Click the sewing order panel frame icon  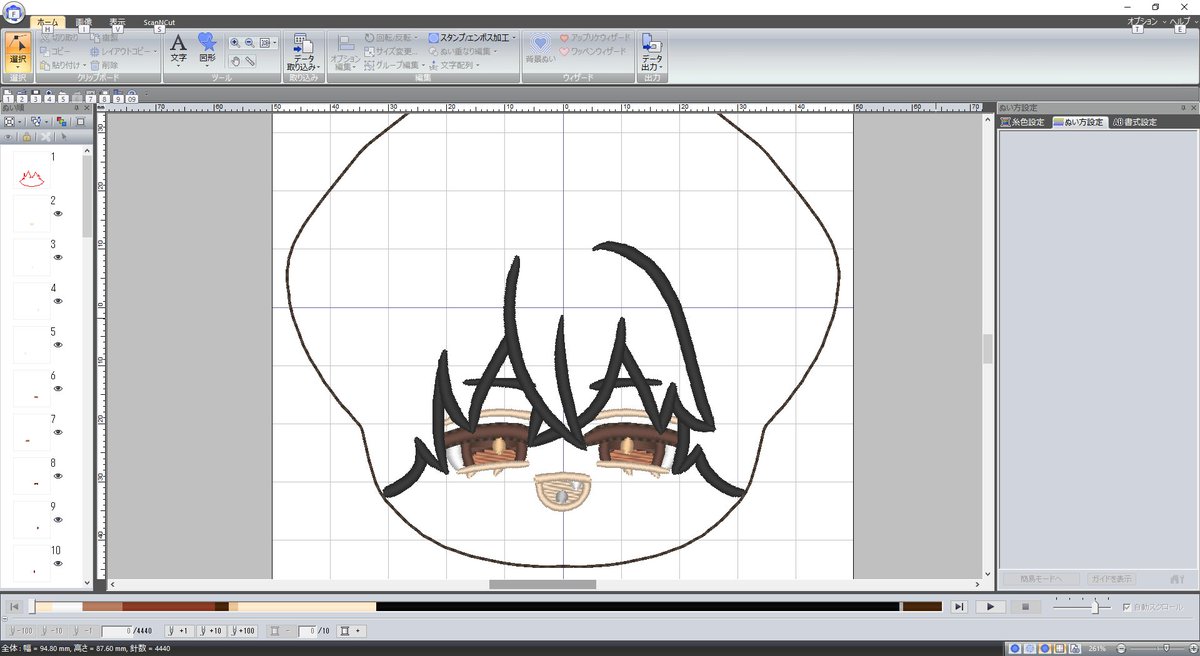[80, 121]
